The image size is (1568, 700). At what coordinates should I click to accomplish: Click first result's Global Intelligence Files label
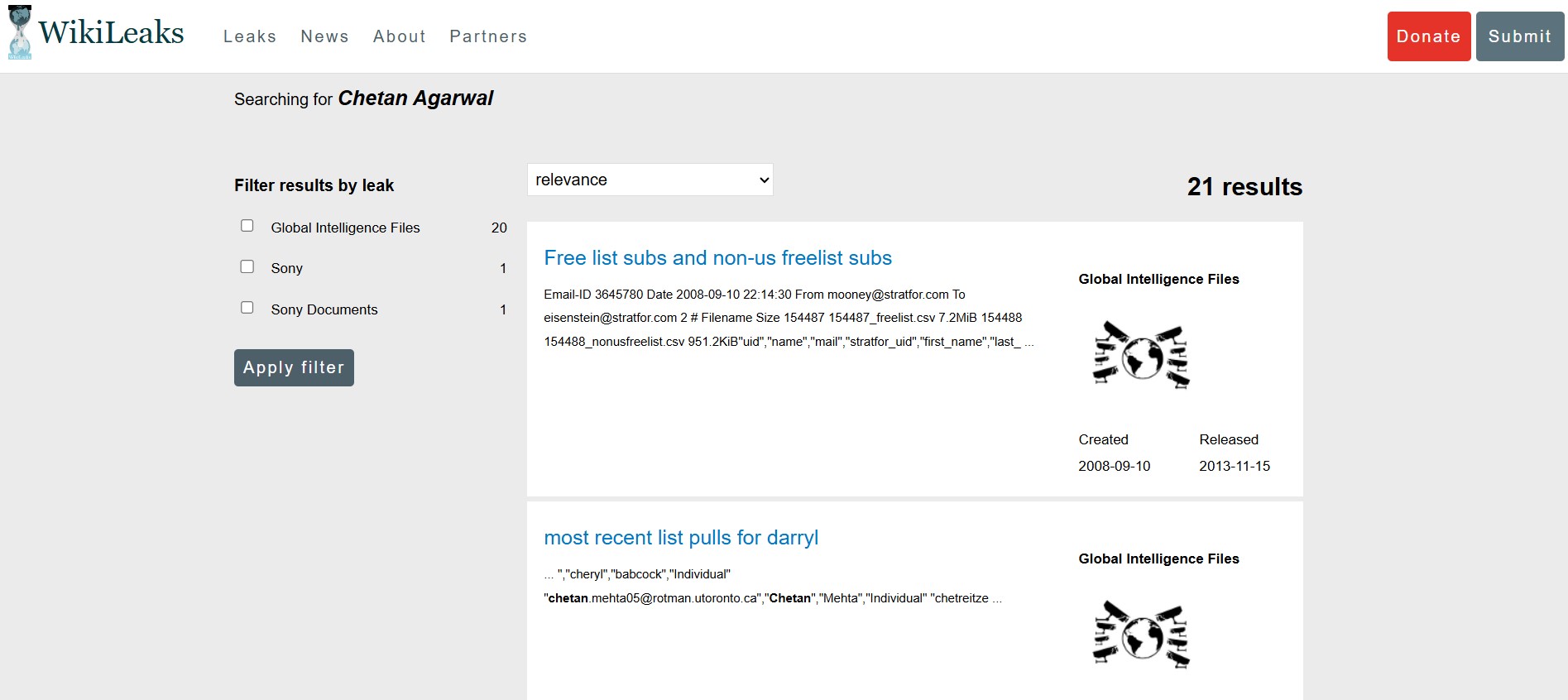(x=1158, y=280)
